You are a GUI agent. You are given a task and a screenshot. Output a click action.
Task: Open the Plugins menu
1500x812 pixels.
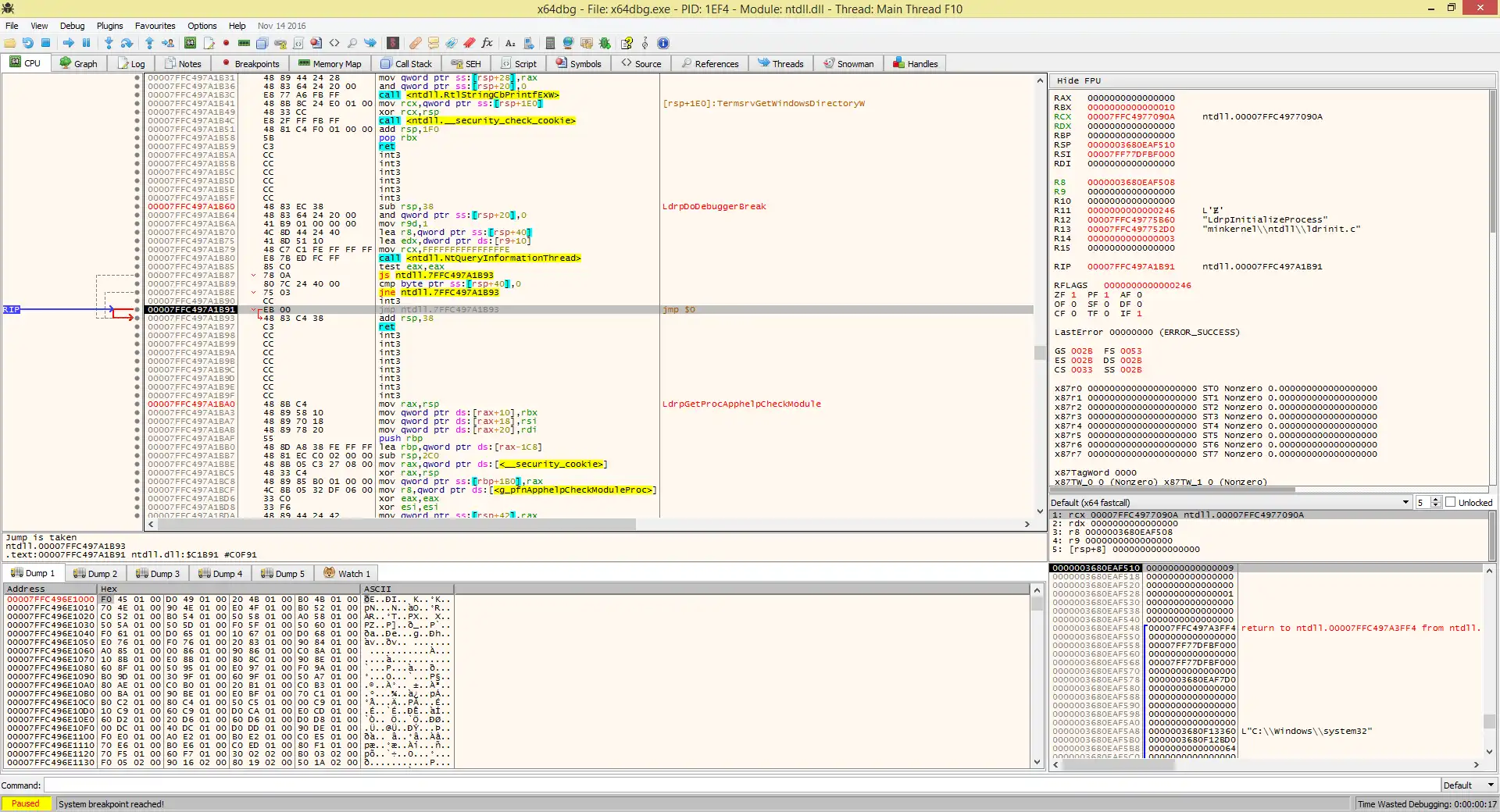(109, 26)
